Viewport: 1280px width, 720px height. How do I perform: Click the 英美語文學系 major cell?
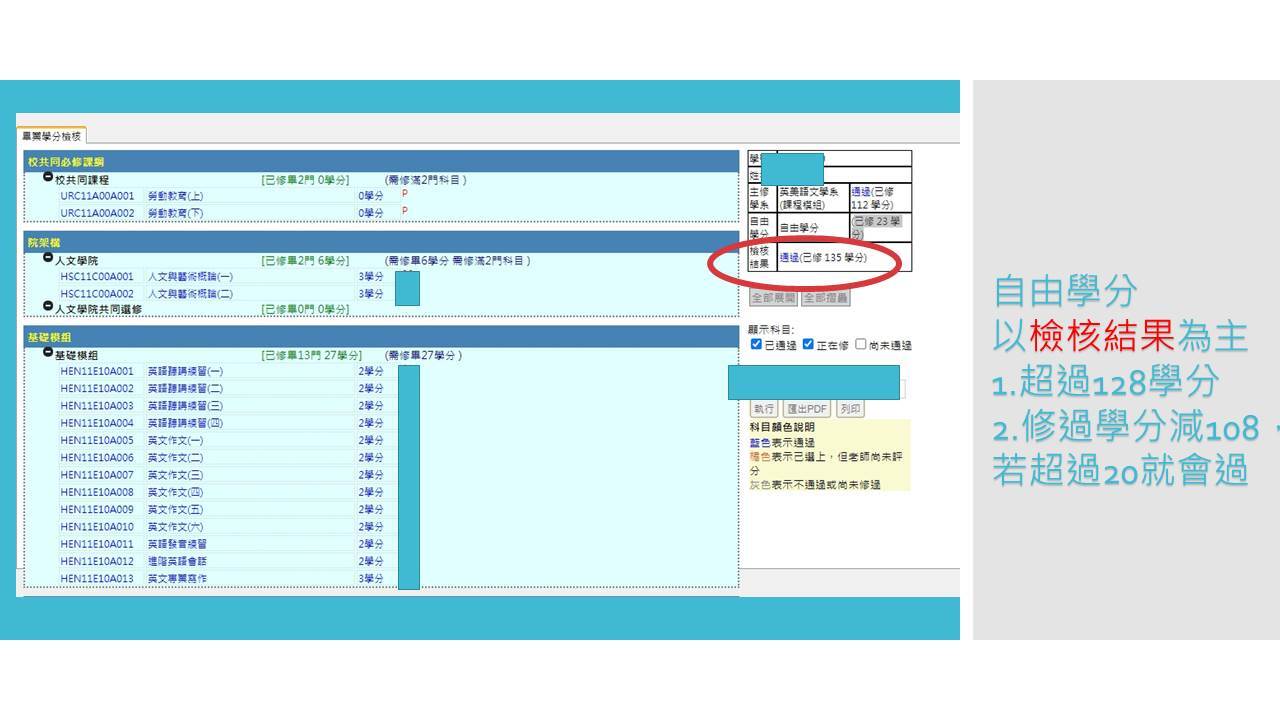[x=813, y=197]
